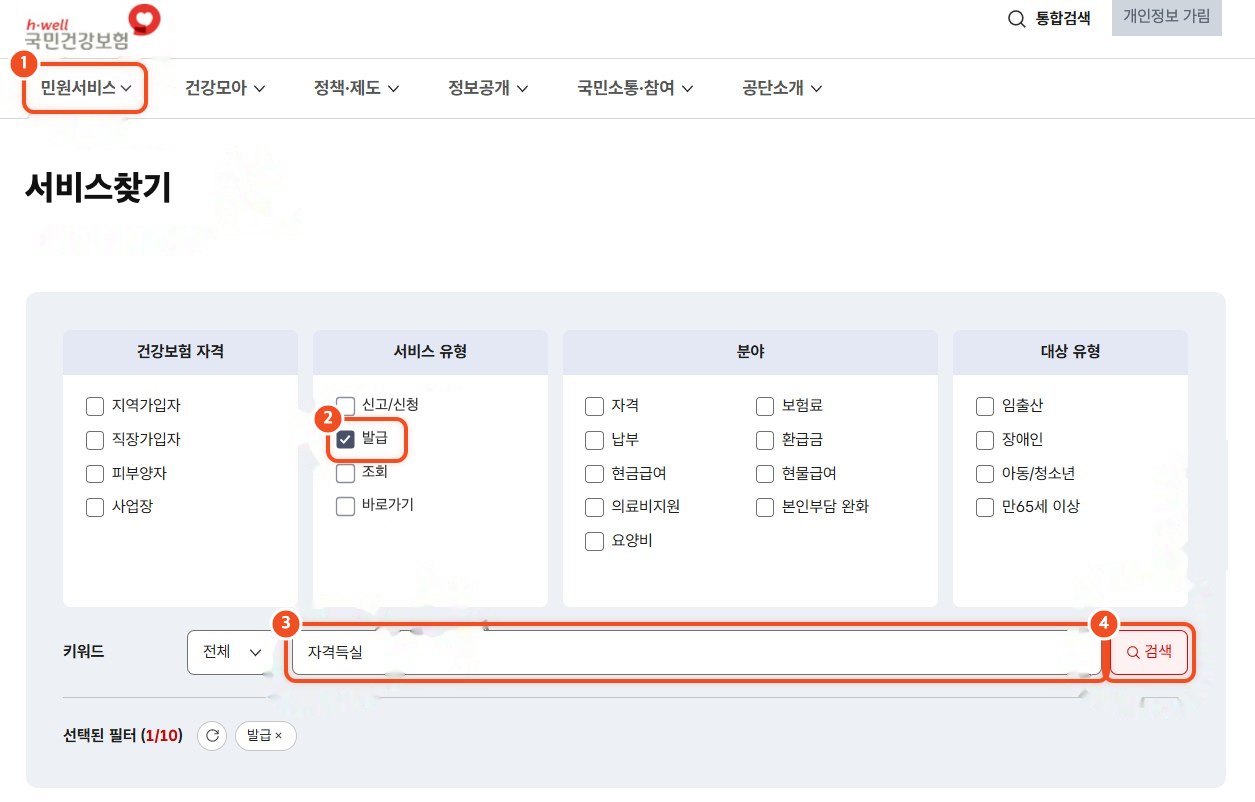1255x802 pixels.
Task: Click the 개인정보 가림 button
Action: (x=1166, y=17)
